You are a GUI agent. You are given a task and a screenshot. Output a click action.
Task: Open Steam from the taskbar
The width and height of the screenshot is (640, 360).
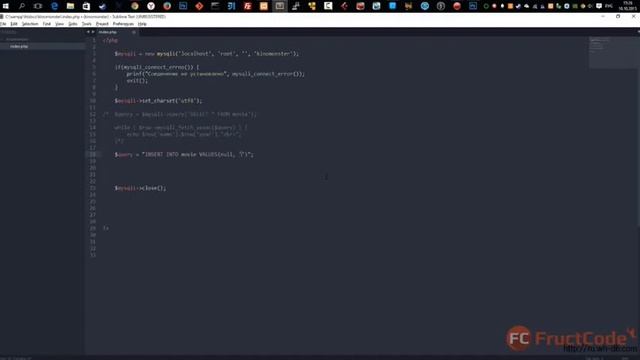pos(102,6)
